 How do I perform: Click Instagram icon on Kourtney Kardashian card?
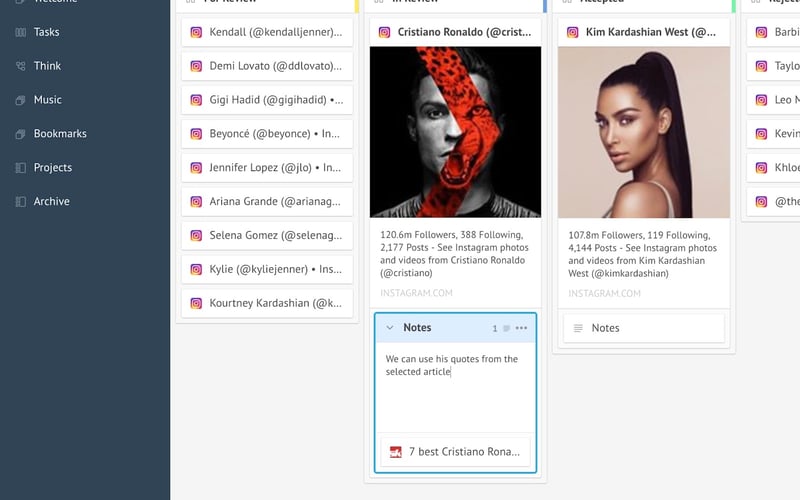pyautogui.click(x=196, y=304)
